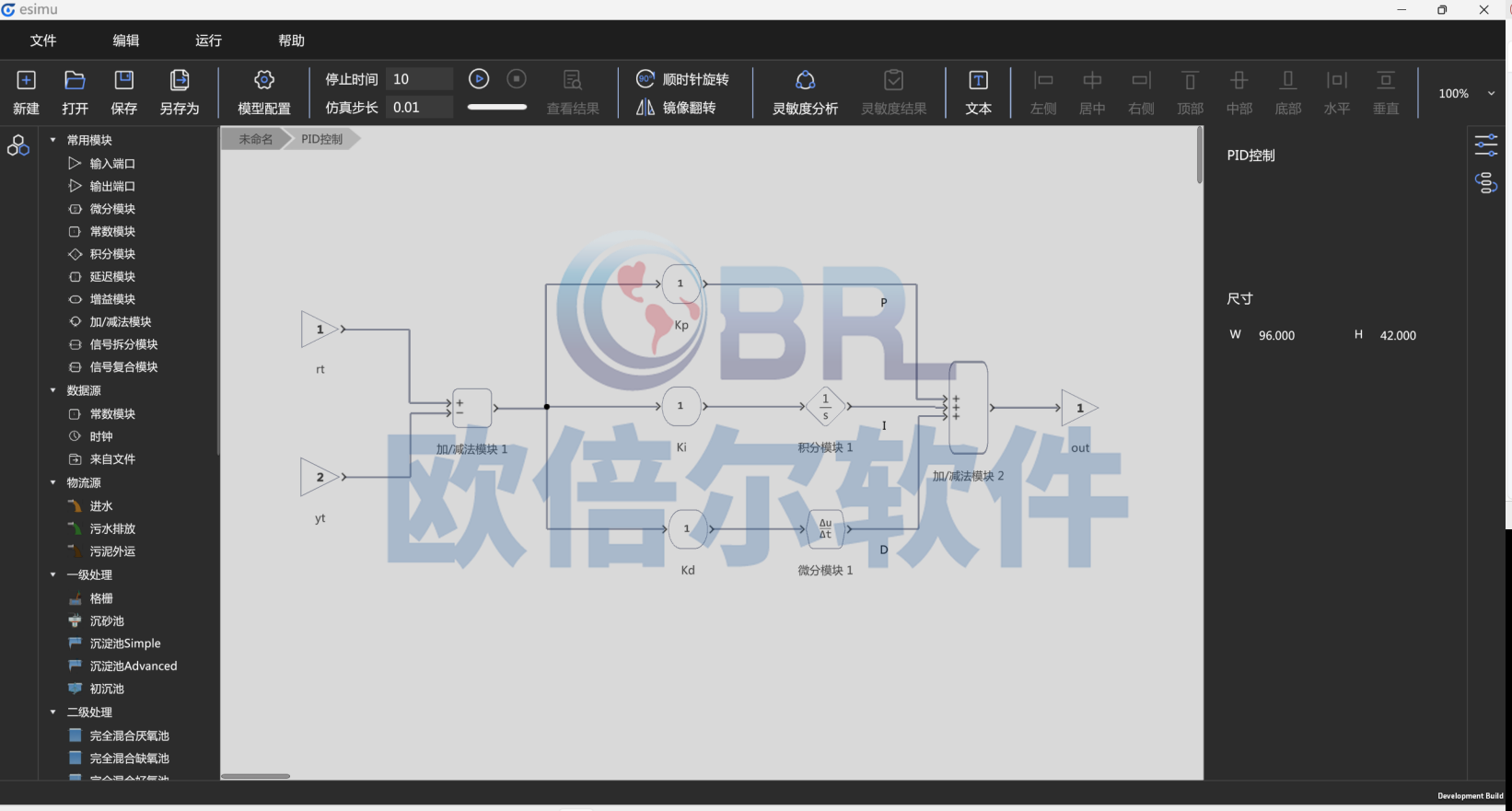Select the PID控制 breadcrumb tab
Viewport: 1512px width, 811px height.
[322, 139]
